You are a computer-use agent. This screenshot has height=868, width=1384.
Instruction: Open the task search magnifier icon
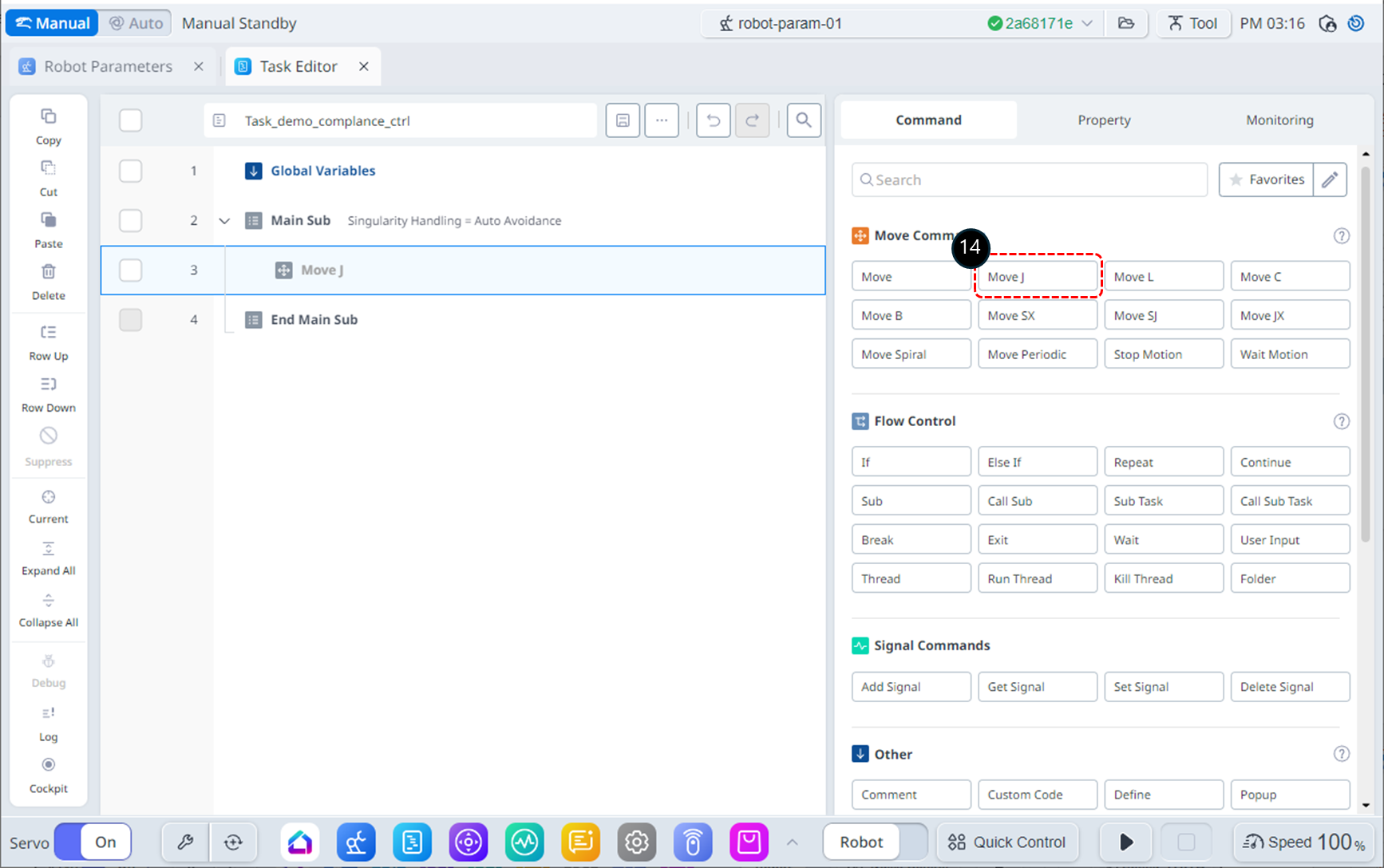(803, 120)
